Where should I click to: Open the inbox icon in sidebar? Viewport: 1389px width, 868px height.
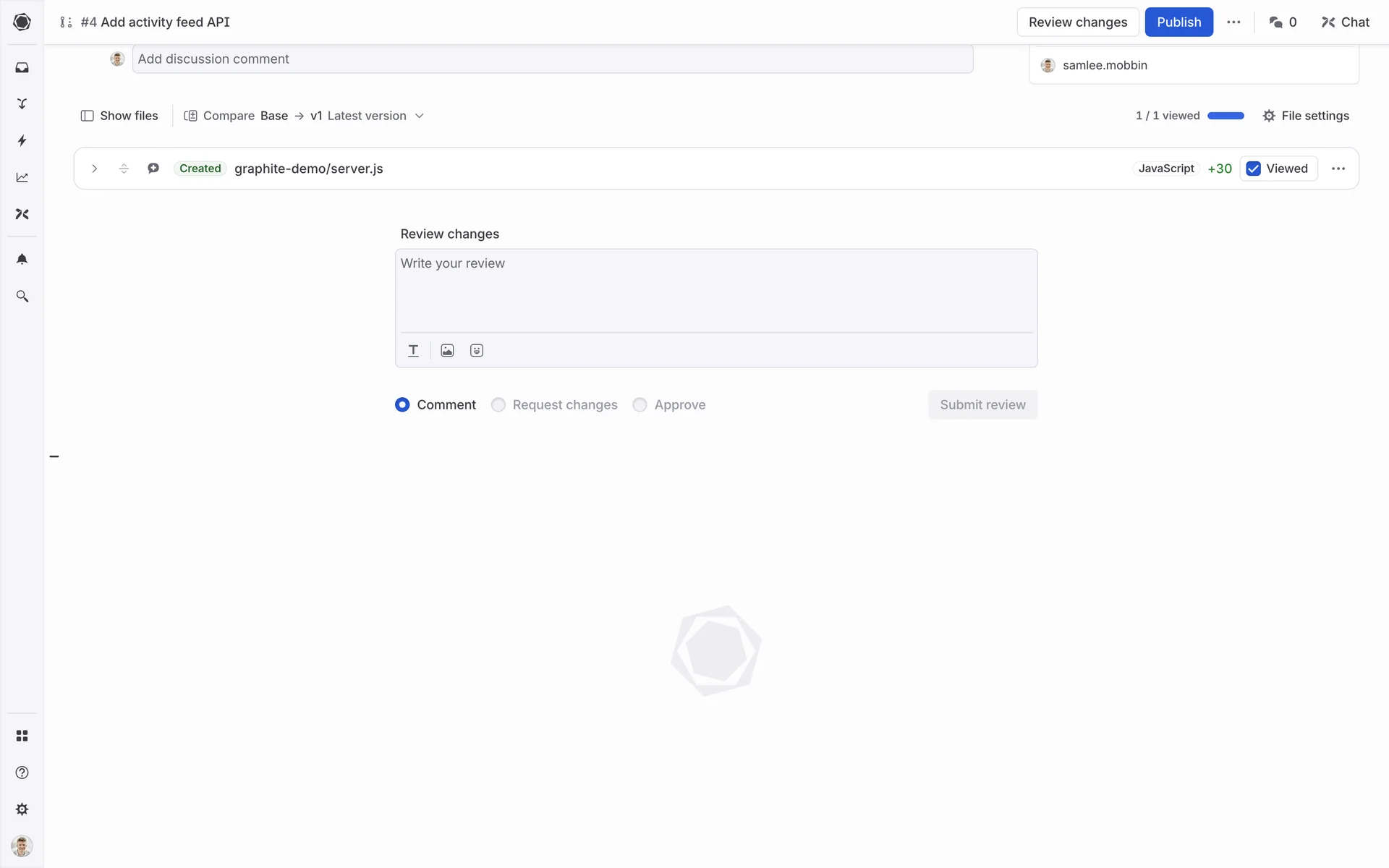22,67
